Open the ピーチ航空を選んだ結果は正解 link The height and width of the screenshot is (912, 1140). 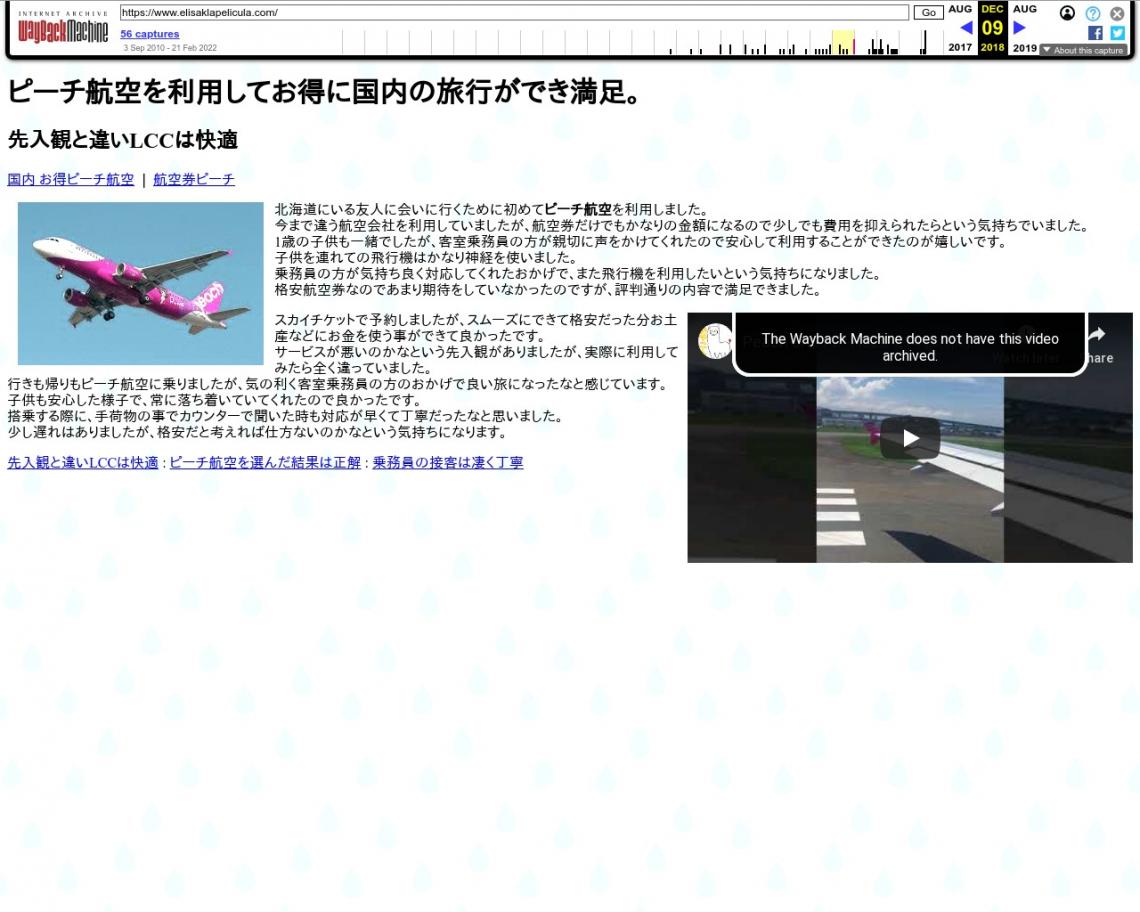pos(265,463)
